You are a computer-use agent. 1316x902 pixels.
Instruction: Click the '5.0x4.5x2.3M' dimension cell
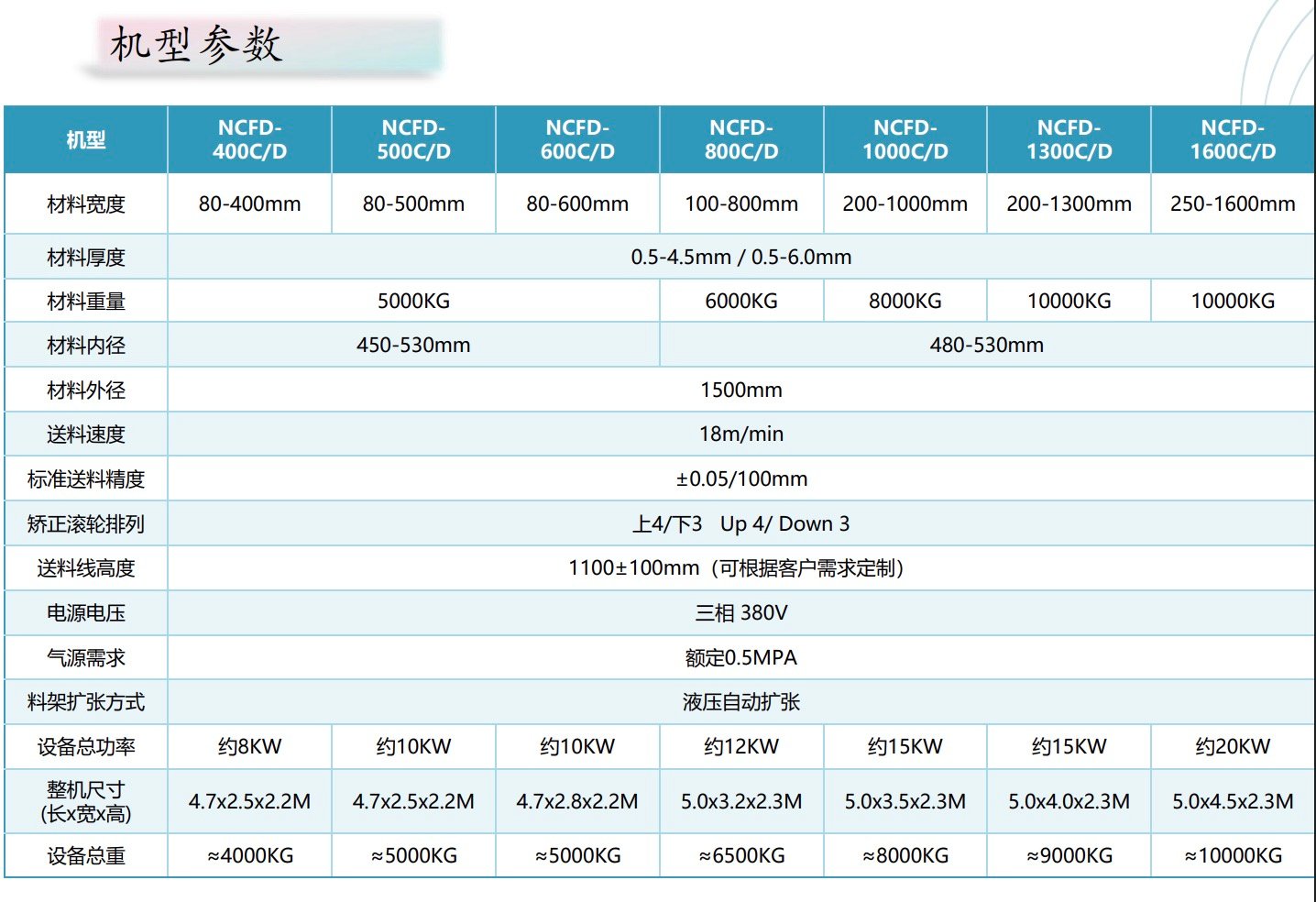[x=1234, y=801]
